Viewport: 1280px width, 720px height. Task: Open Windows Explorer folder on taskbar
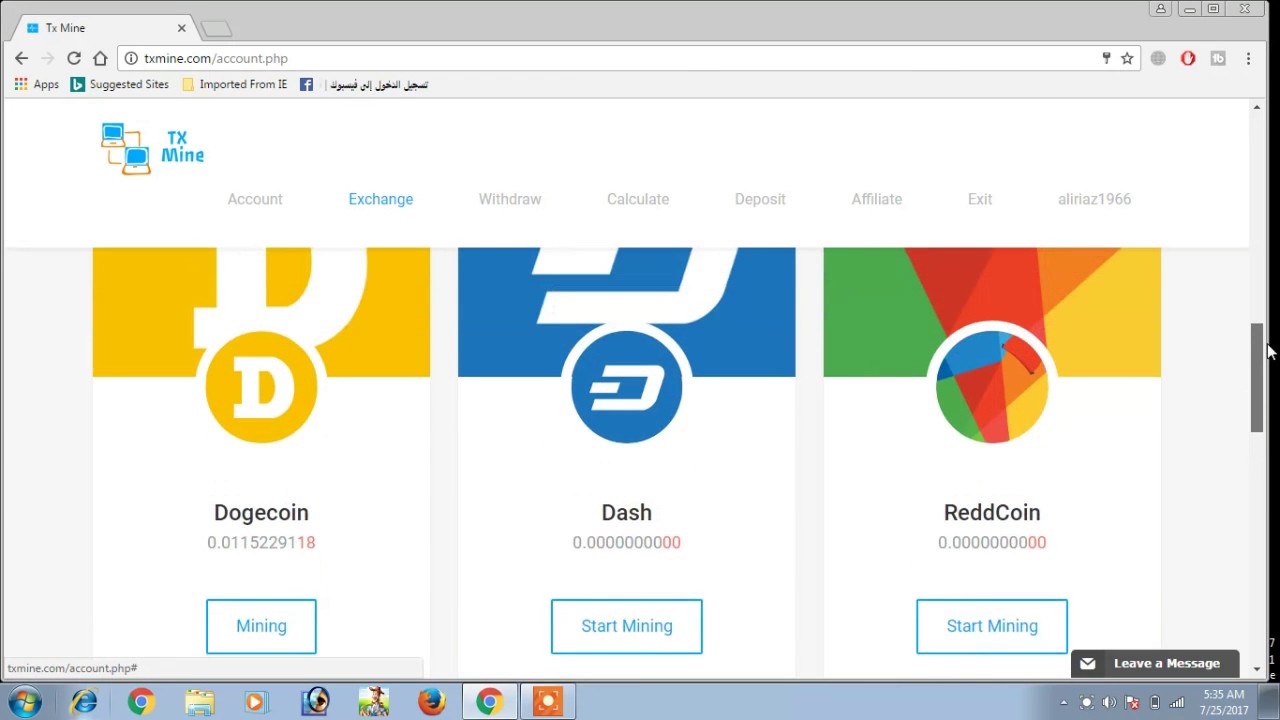click(x=199, y=702)
